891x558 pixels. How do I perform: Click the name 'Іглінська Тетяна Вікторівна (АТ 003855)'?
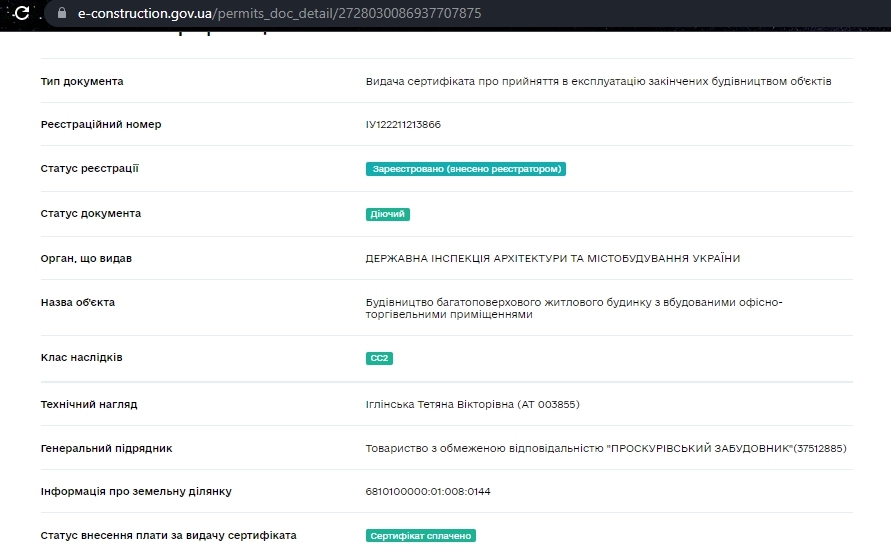(x=472, y=405)
